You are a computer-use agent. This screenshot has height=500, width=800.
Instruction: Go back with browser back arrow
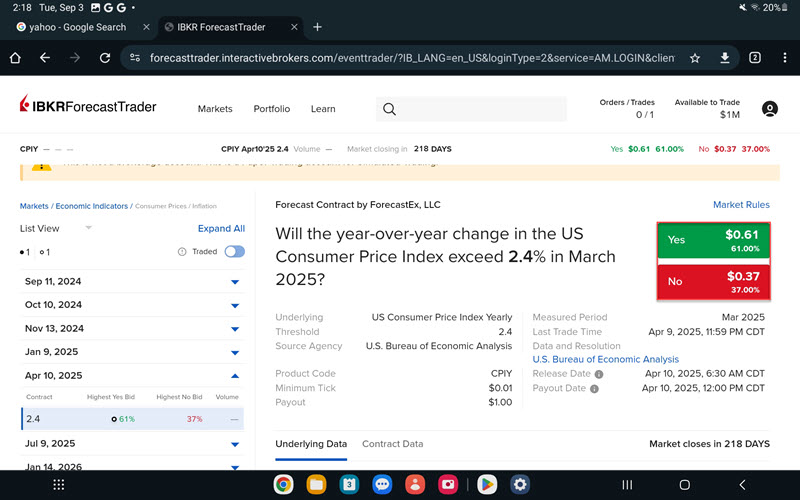(x=45, y=58)
